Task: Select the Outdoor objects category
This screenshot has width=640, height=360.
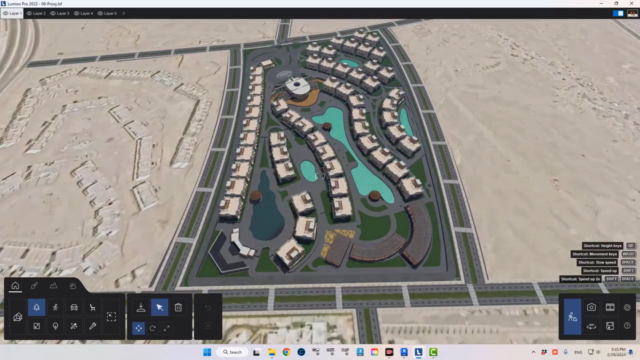Action: (x=36, y=326)
